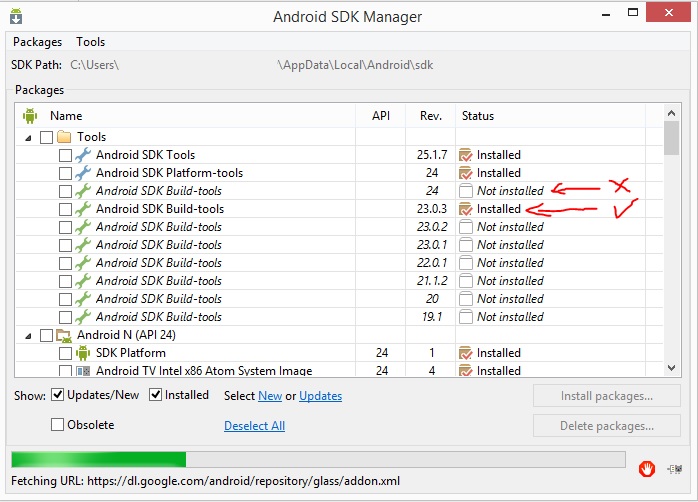Click the Status column header

550,116
